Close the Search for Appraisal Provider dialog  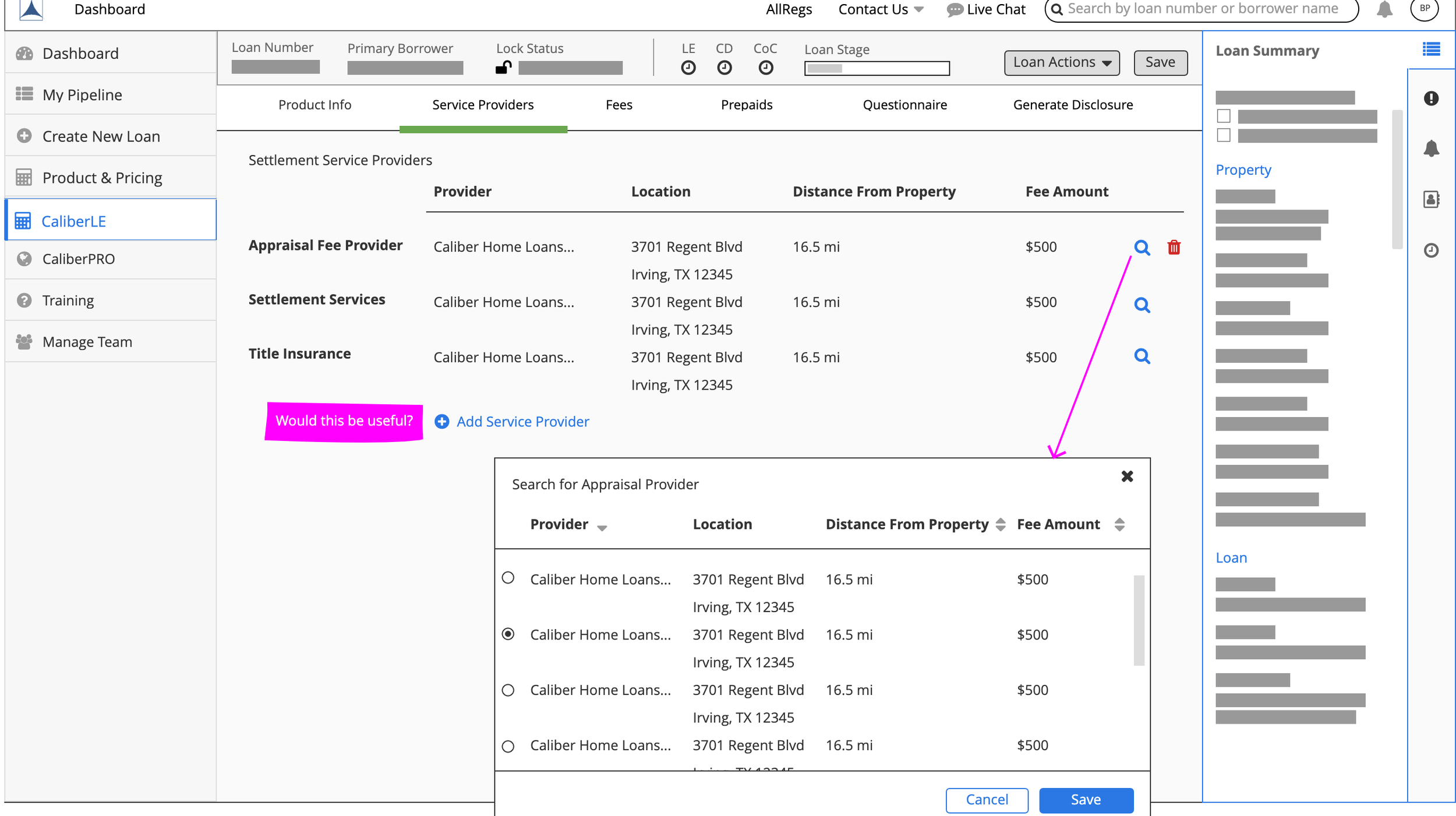pos(1127,476)
